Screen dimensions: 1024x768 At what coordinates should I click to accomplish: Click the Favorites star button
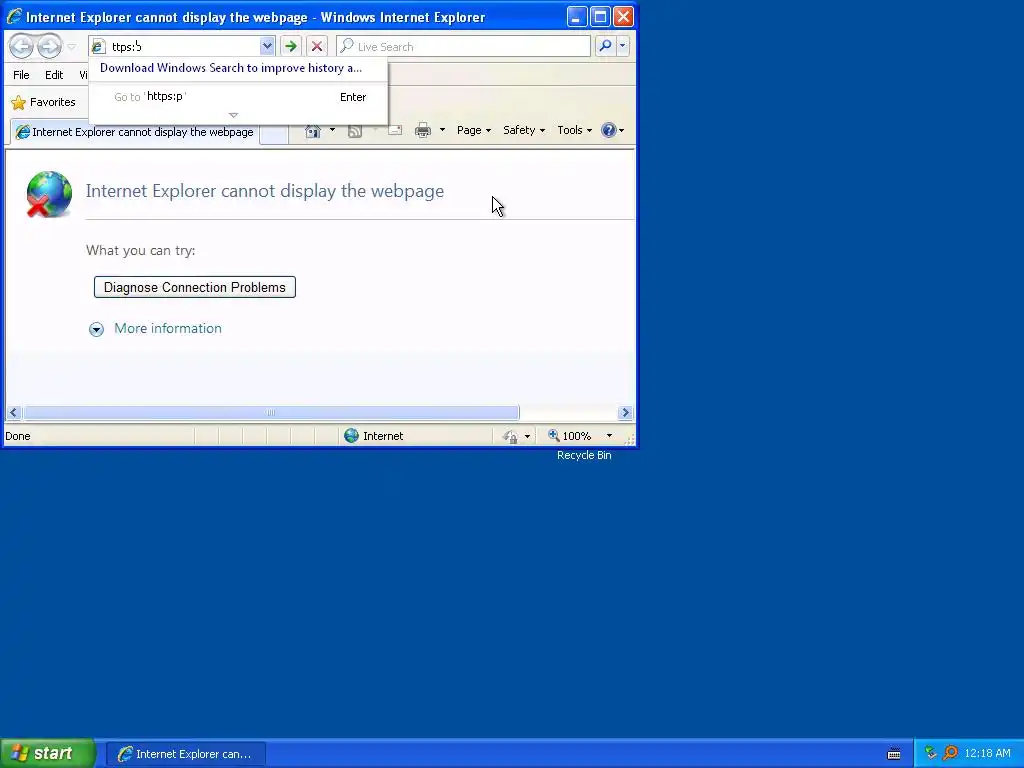pos(44,103)
